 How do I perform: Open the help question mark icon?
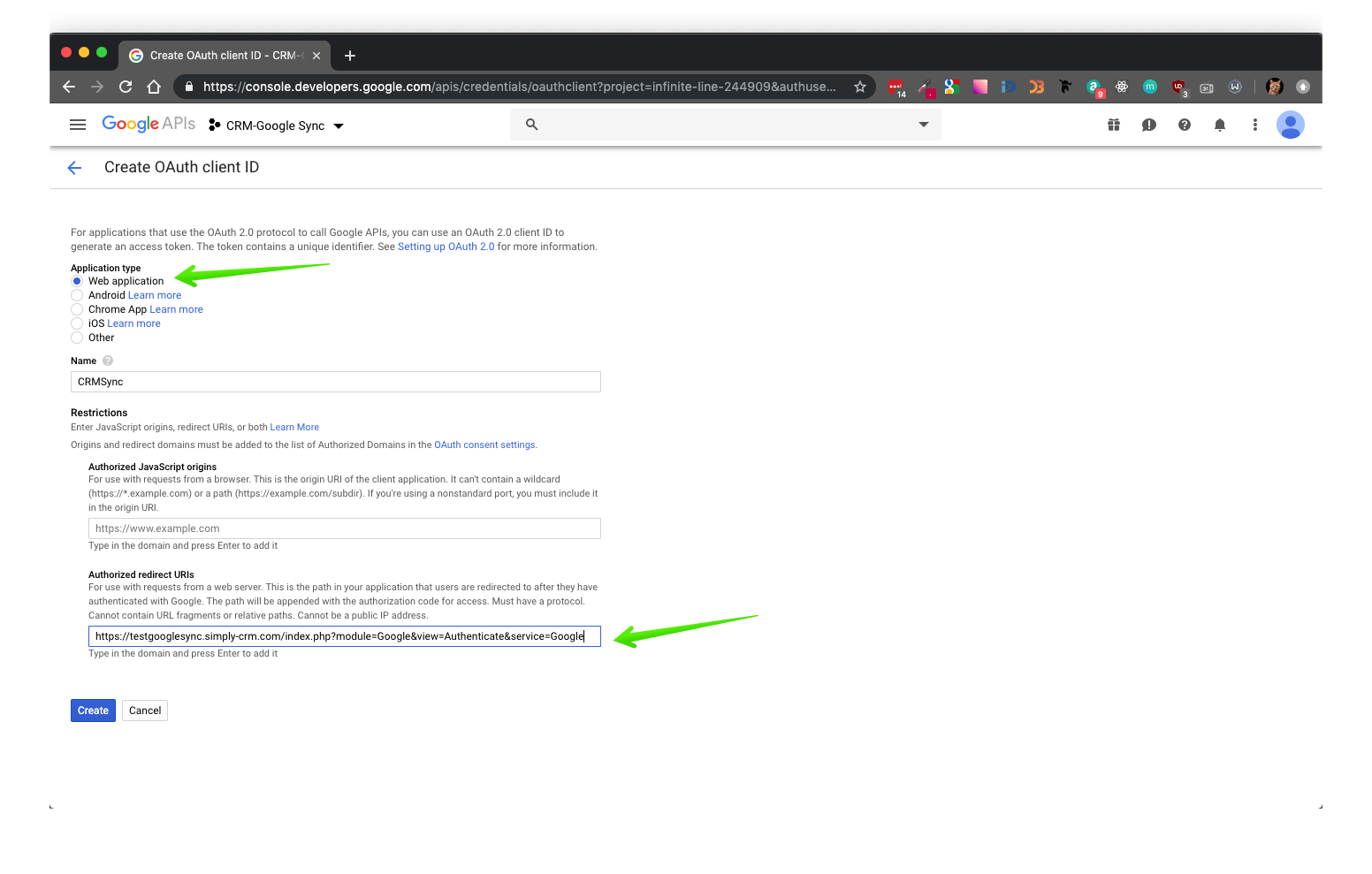(1185, 125)
